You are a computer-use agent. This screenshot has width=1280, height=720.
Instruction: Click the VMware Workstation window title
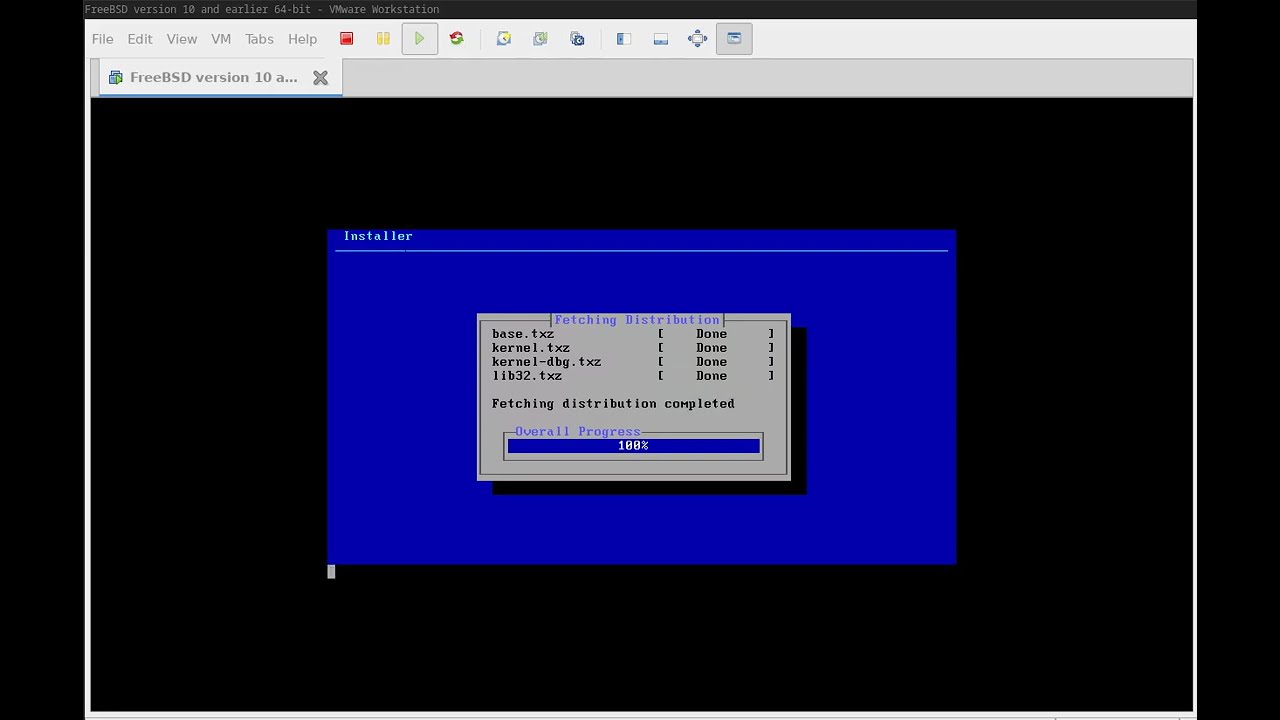click(262, 9)
